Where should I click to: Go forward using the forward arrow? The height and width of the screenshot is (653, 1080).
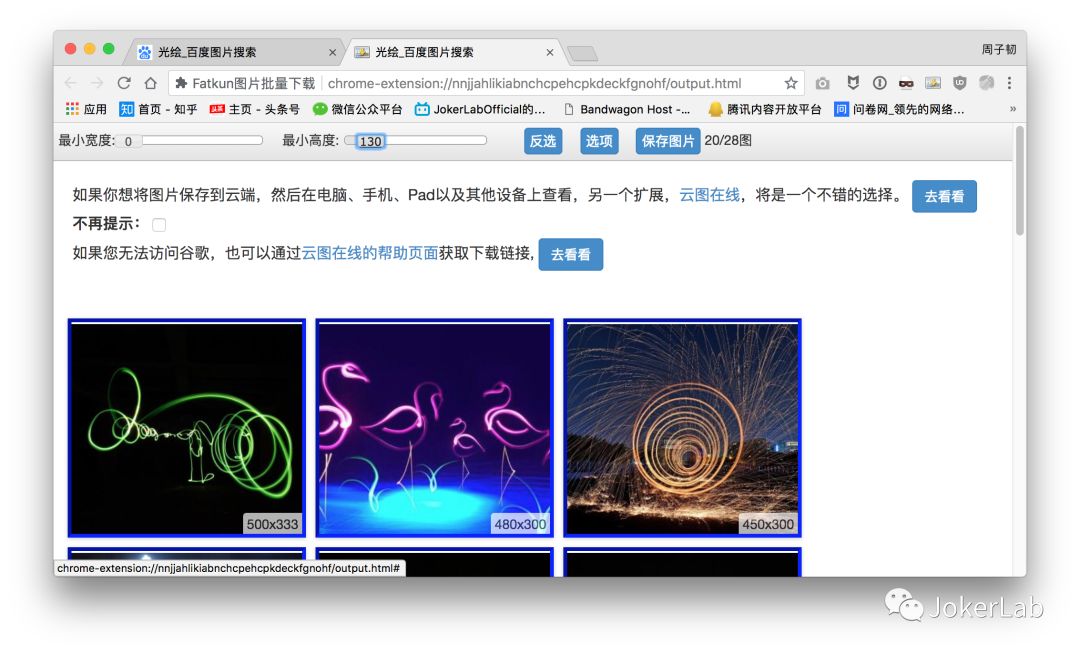97,83
